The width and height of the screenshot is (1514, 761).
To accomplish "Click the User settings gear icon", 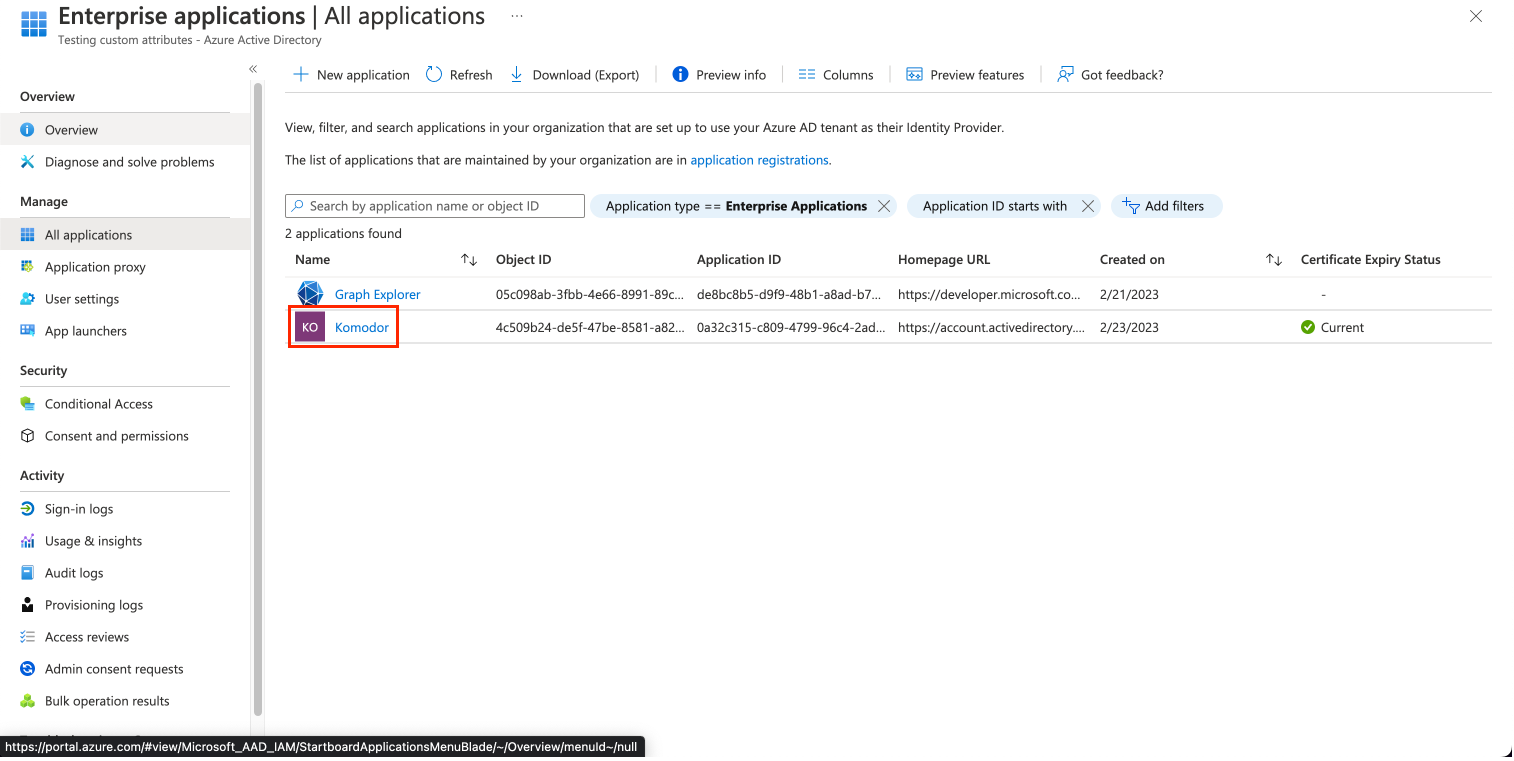I will pyautogui.click(x=28, y=299).
